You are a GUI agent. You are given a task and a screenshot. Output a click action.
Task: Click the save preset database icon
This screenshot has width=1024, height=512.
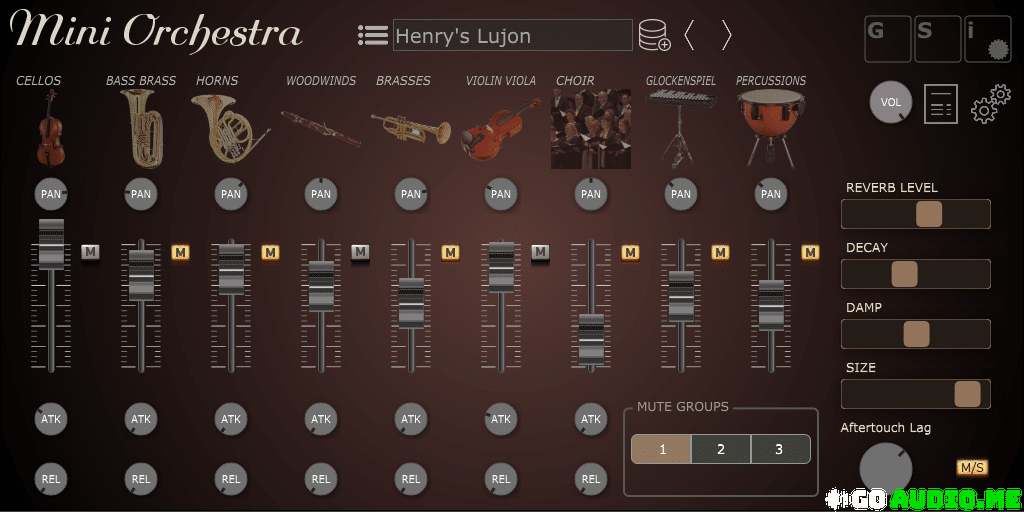point(654,35)
